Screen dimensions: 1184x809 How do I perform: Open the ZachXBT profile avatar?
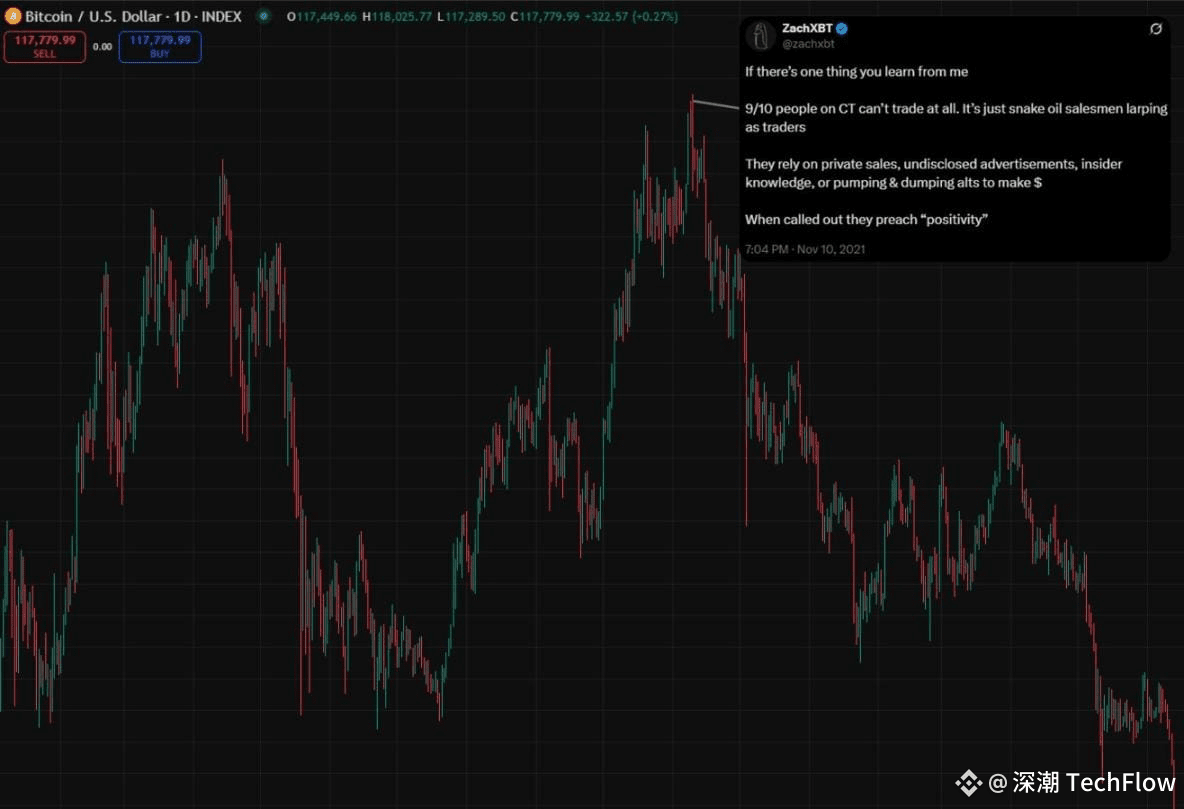click(760, 36)
